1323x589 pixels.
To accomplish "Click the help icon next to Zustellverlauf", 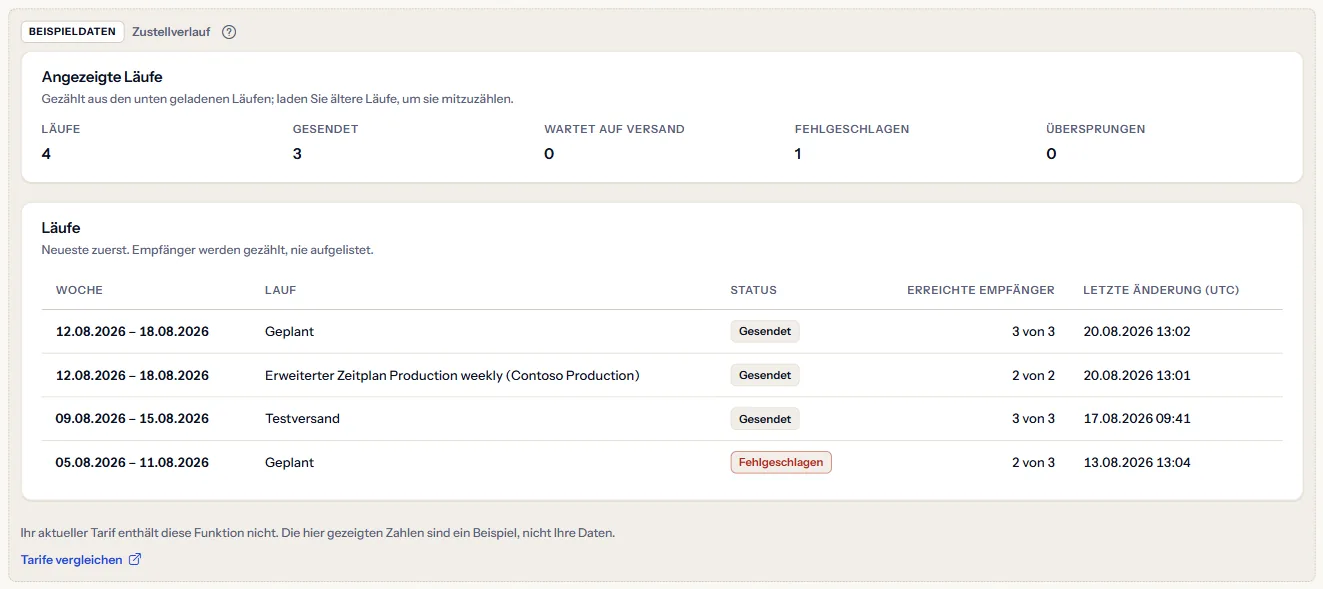I will 229,32.
